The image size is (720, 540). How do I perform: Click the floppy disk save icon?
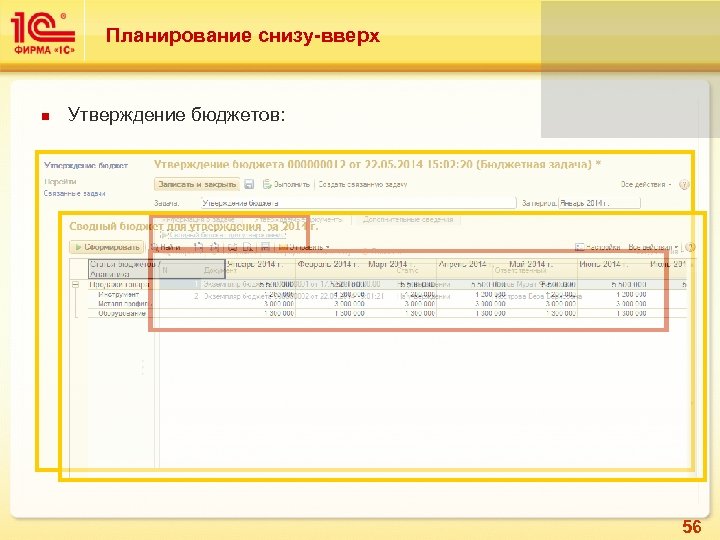point(249,185)
